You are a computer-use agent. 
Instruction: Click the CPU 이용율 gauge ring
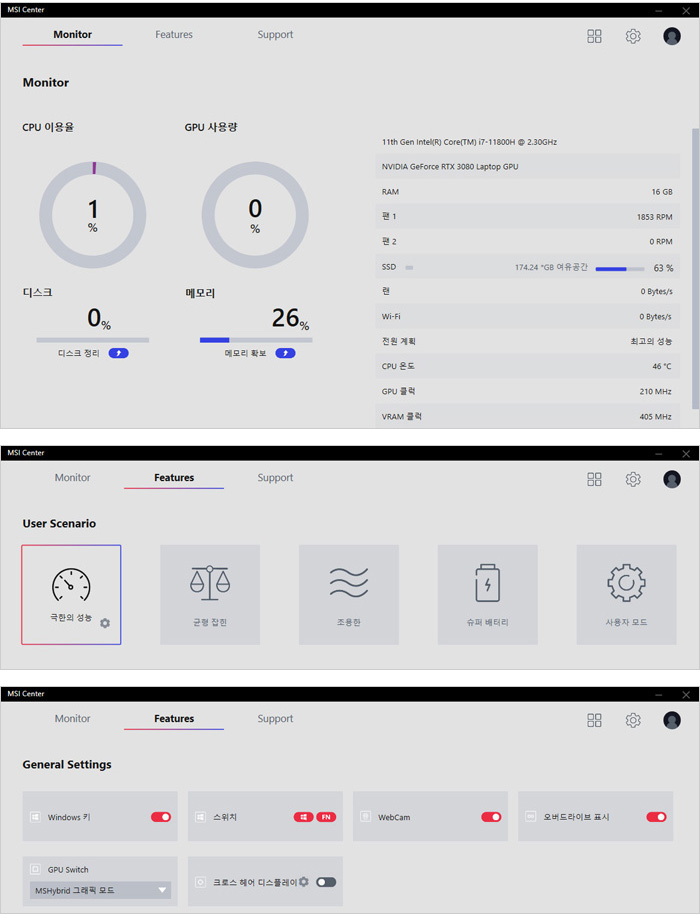pos(92,215)
